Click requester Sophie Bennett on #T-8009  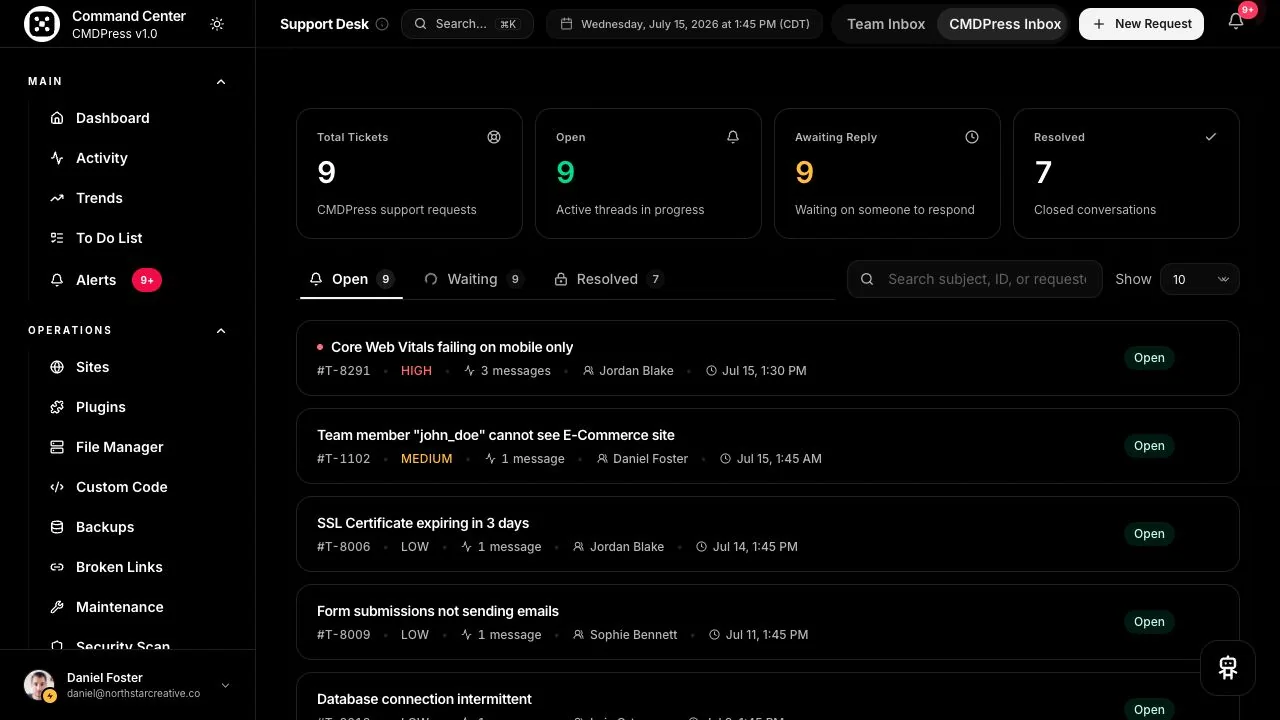click(633, 635)
